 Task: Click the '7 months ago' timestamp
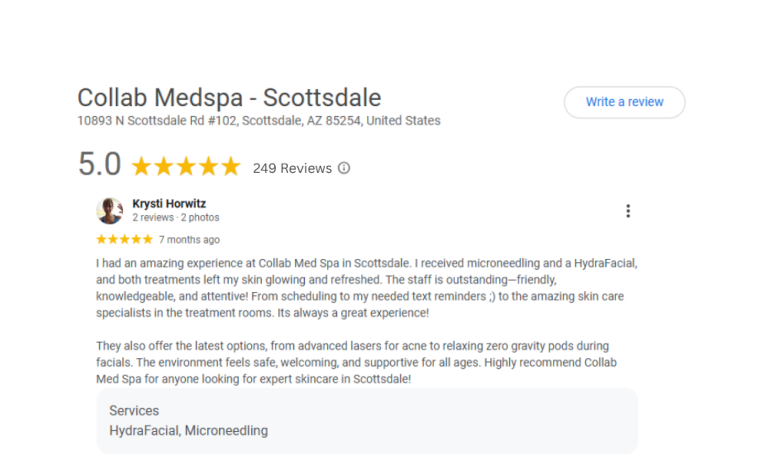coord(189,240)
